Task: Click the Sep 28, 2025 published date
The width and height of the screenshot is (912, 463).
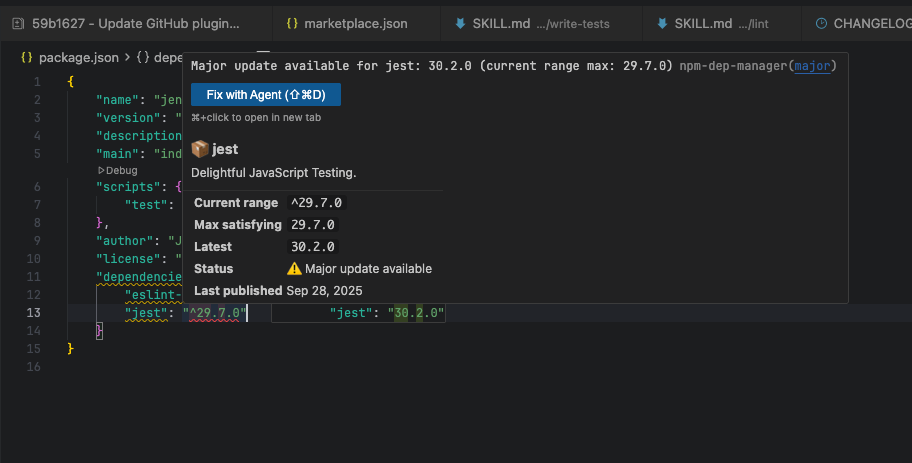Action: pyautogui.click(x=324, y=291)
